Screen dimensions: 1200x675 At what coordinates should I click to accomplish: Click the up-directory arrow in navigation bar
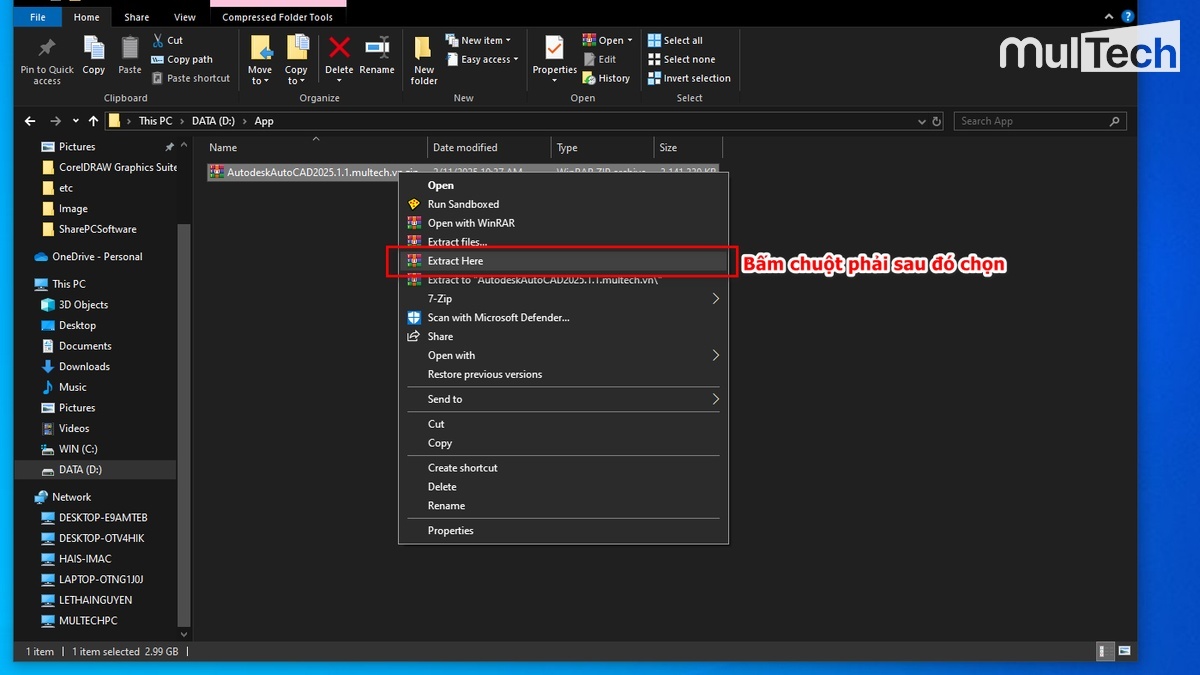coord(93,121)
